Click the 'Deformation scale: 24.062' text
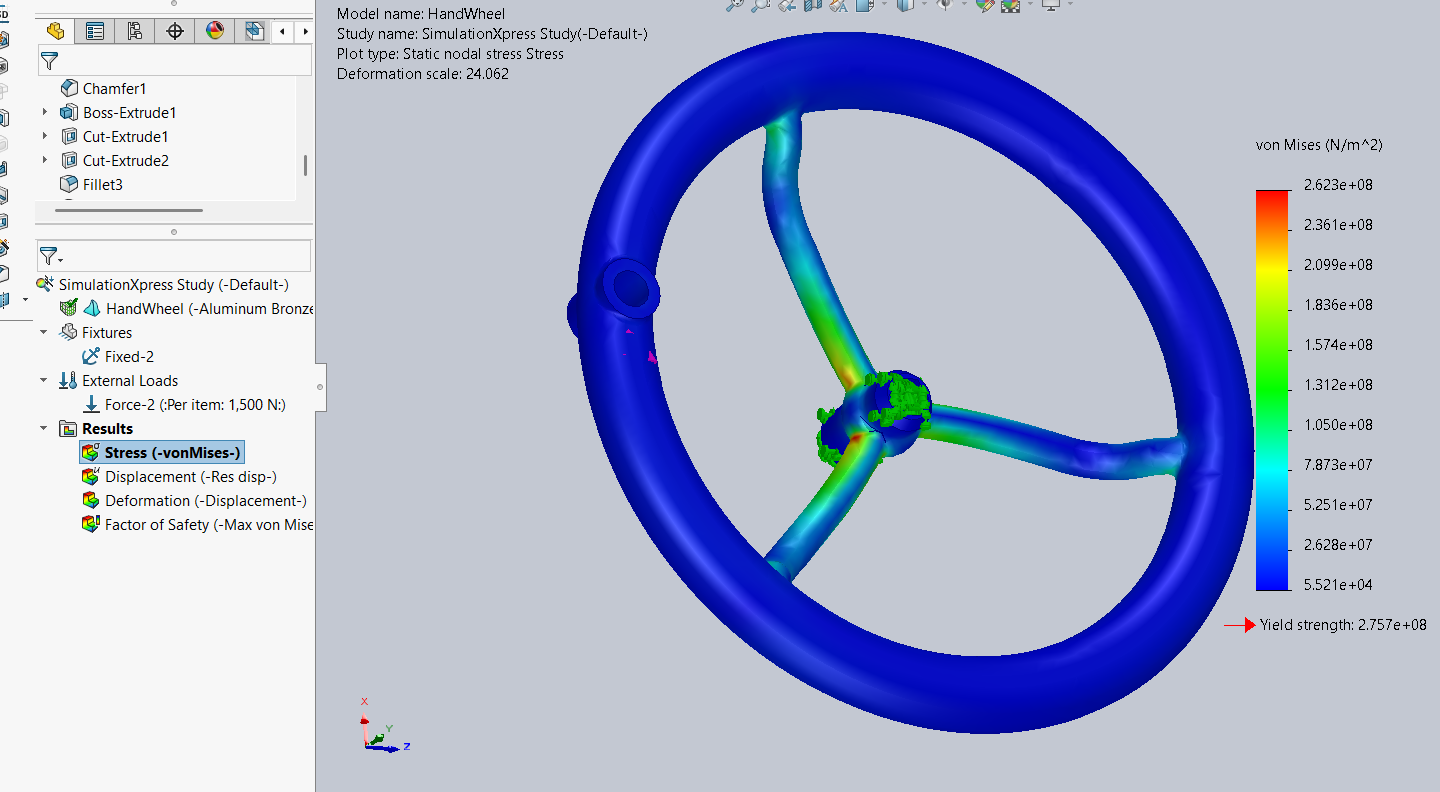 (x=423, y=74)
